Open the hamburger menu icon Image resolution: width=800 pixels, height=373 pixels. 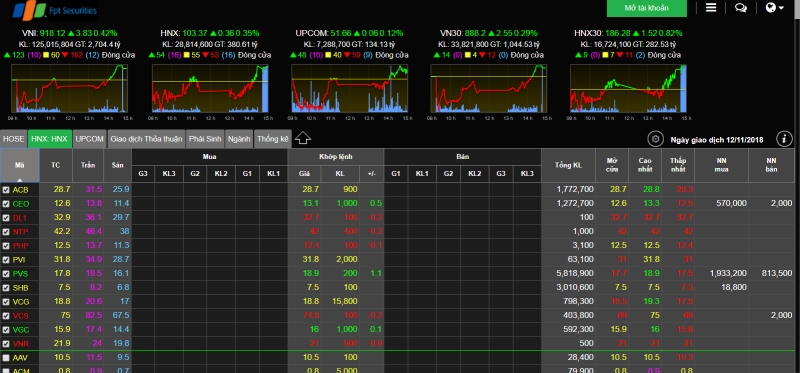[x=711, y=8]
